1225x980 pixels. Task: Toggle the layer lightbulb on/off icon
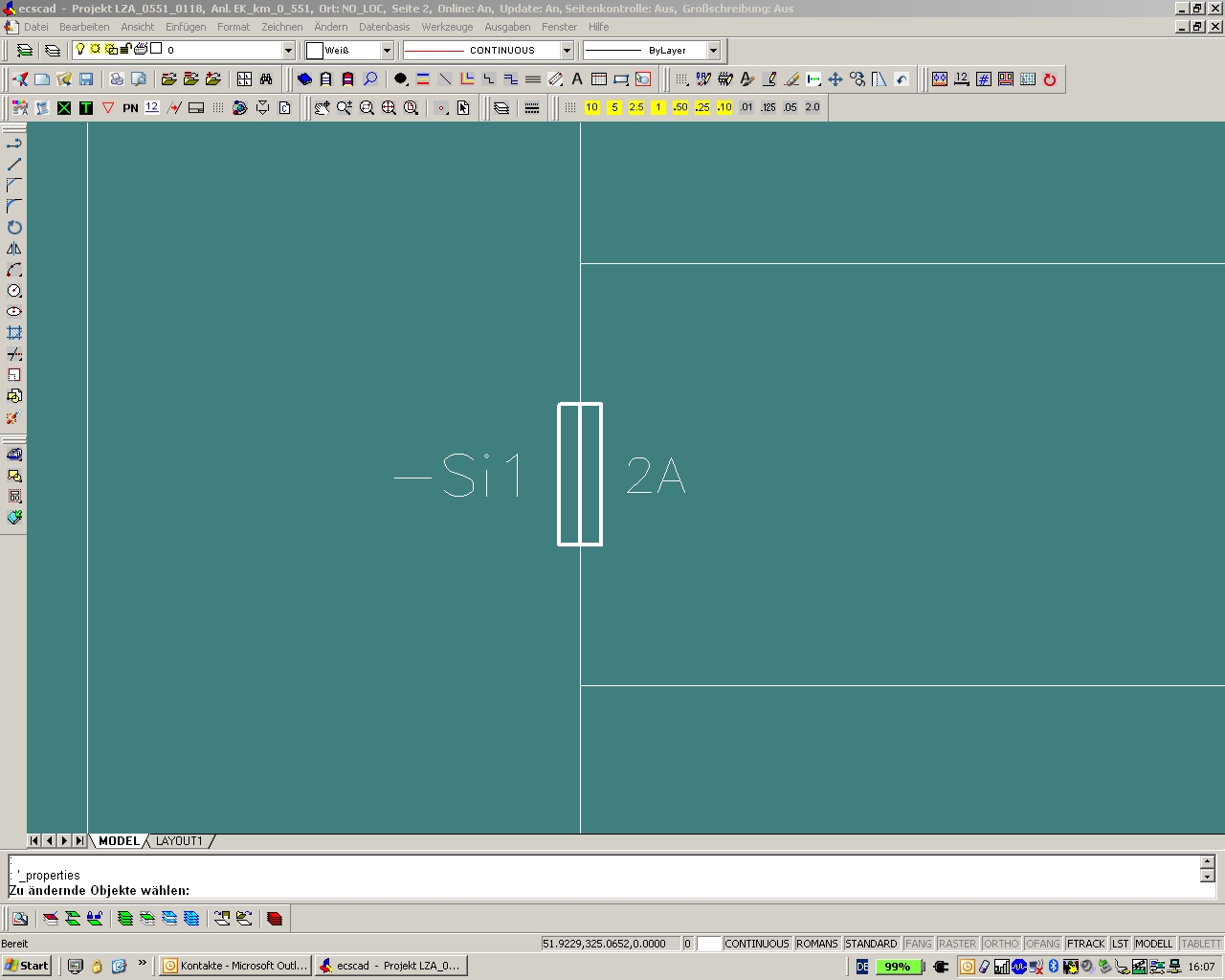pyautogui.click(x=80, y=49)
